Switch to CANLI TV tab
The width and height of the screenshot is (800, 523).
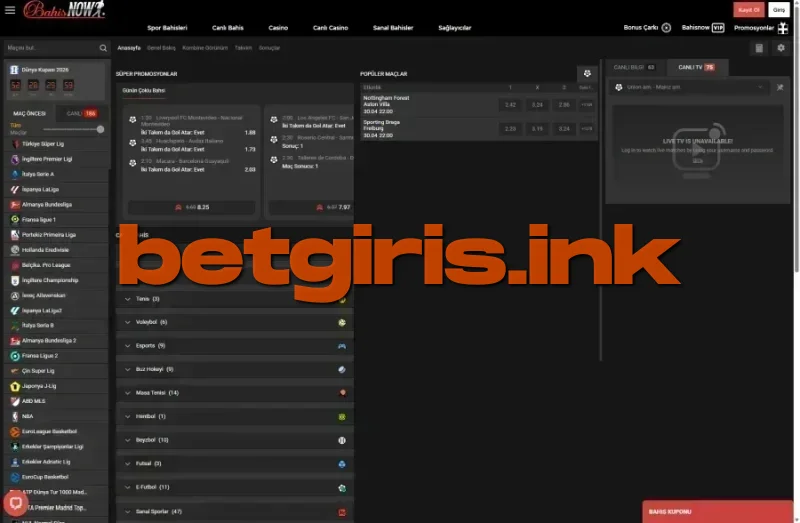697,67
